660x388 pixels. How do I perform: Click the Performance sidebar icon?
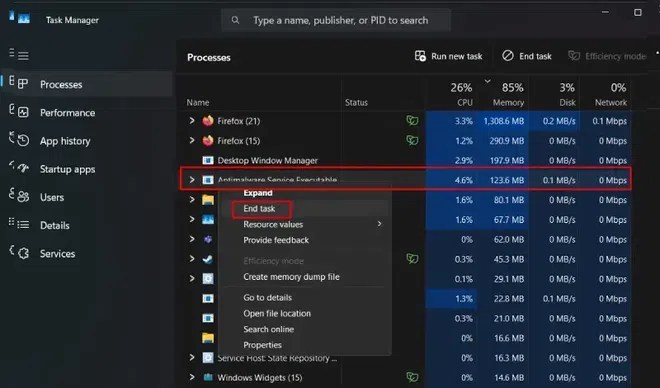pyautogui.click(x=23, y=112)
